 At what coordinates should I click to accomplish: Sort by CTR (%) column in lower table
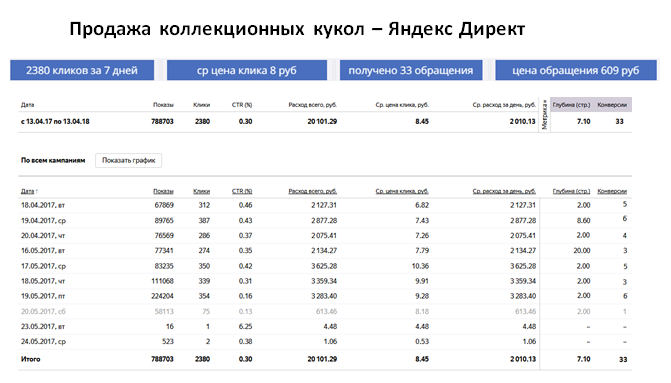242,191
